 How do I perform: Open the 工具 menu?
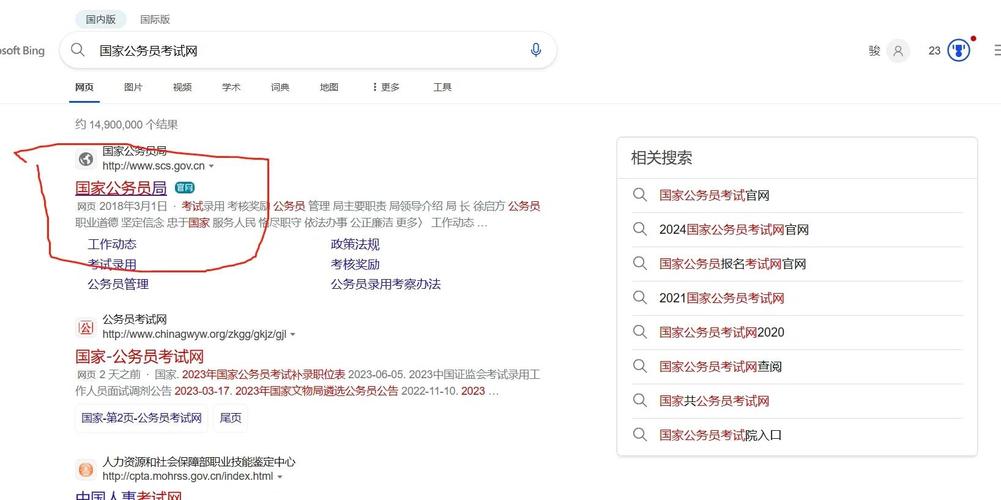pyautogui.click(x=442, y=87)
